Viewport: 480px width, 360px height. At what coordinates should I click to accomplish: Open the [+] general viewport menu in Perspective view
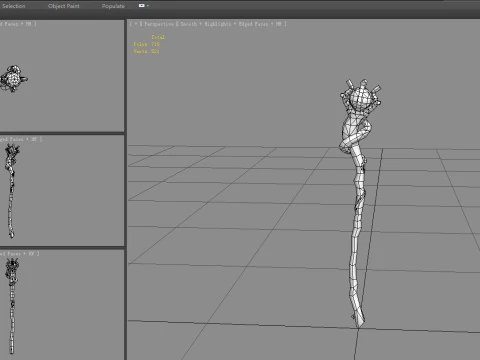pos(136,24)
